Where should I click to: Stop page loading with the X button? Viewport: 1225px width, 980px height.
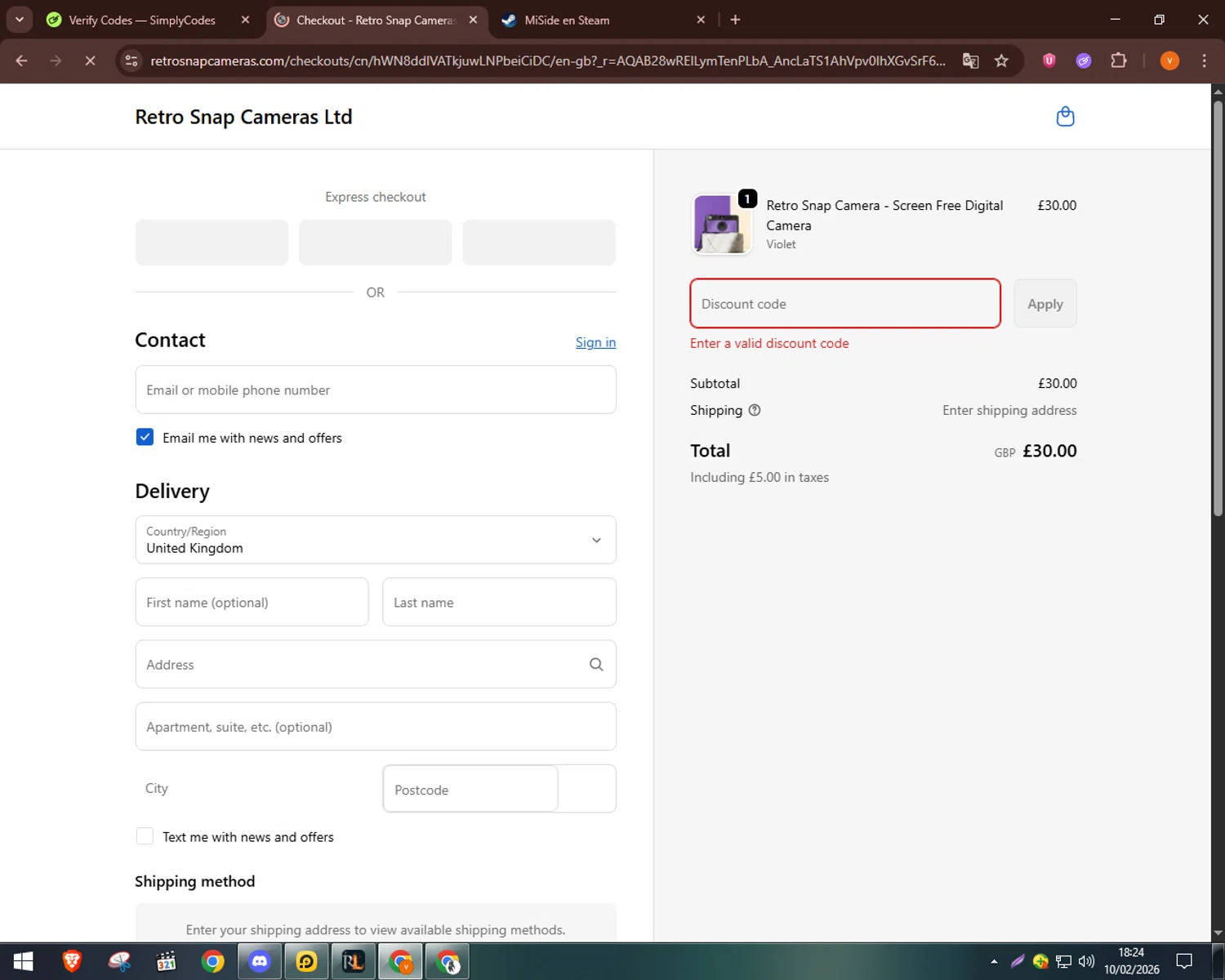[x=90, y=61]
